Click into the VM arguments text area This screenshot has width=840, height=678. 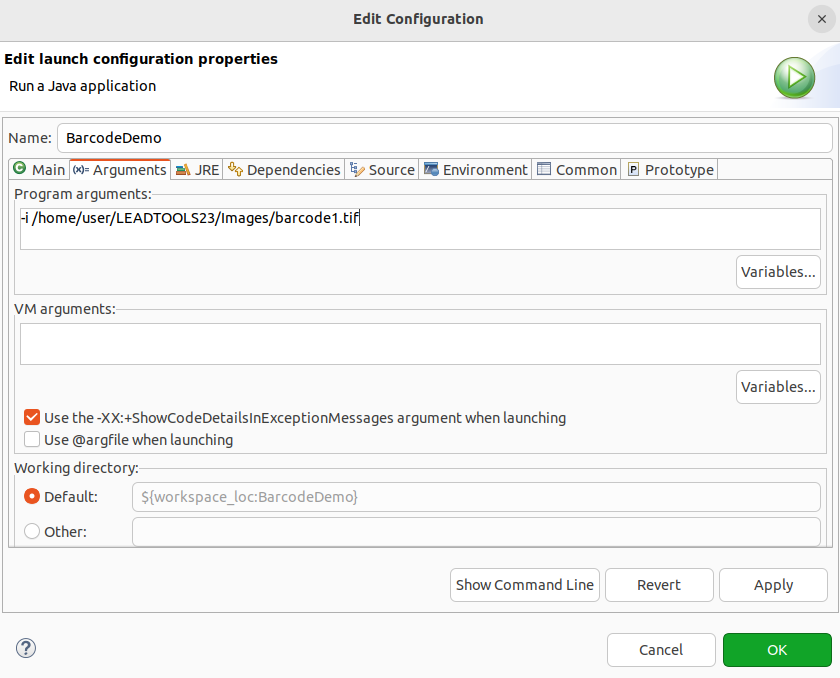point(420,344)
